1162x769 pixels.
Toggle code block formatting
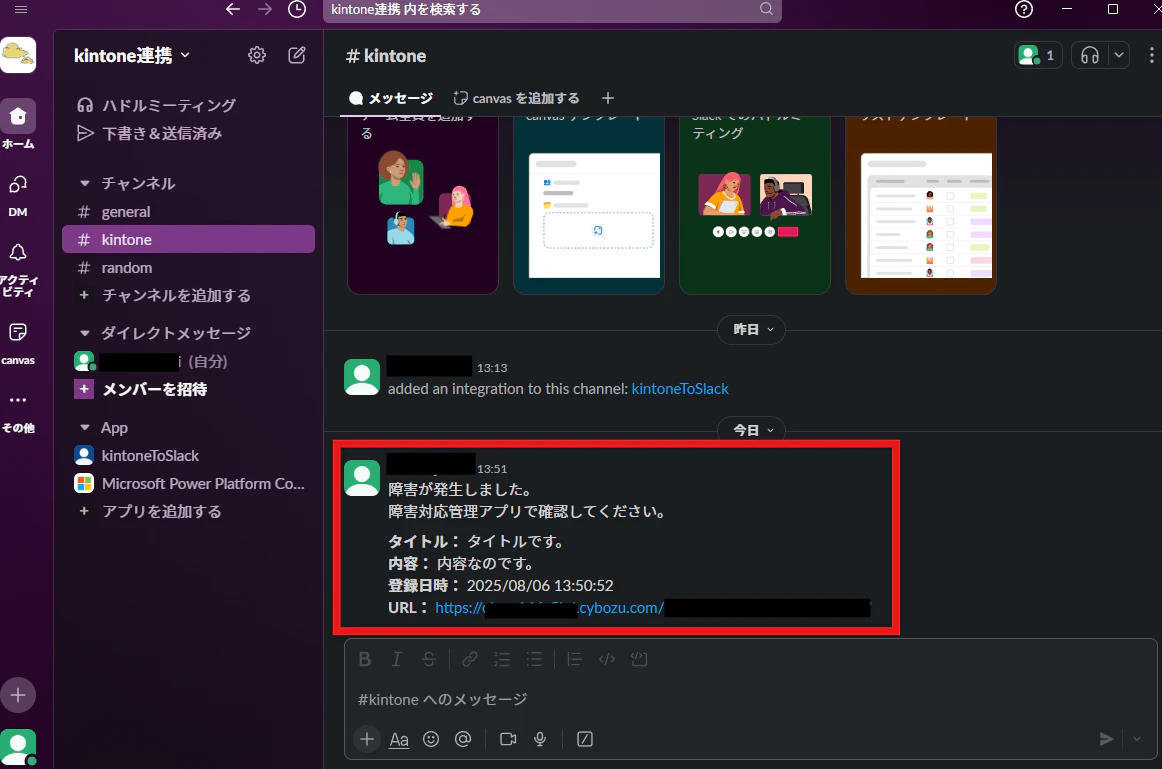click(x=639, y=659)
